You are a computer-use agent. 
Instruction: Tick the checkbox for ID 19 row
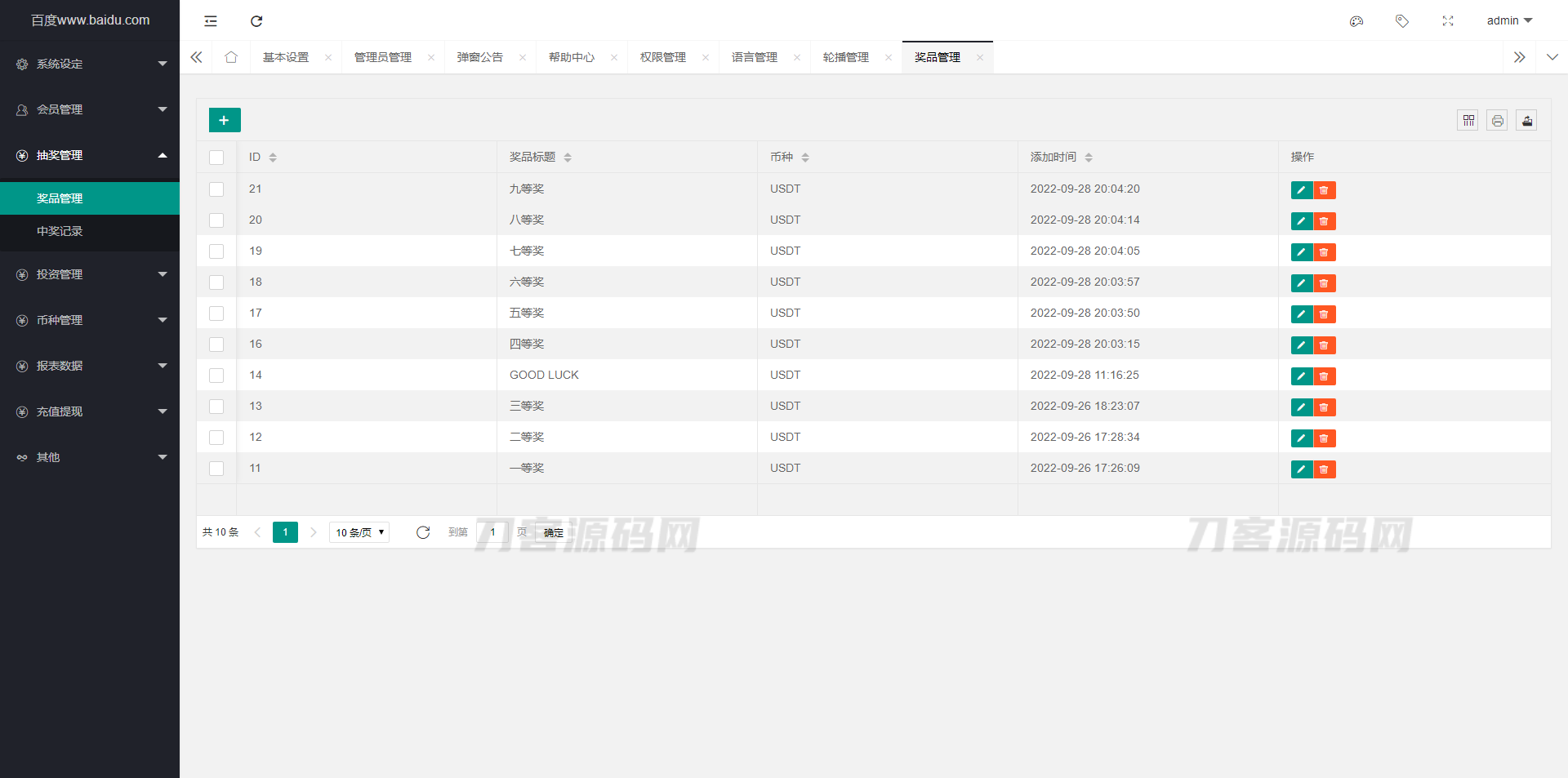pos(216,251)
